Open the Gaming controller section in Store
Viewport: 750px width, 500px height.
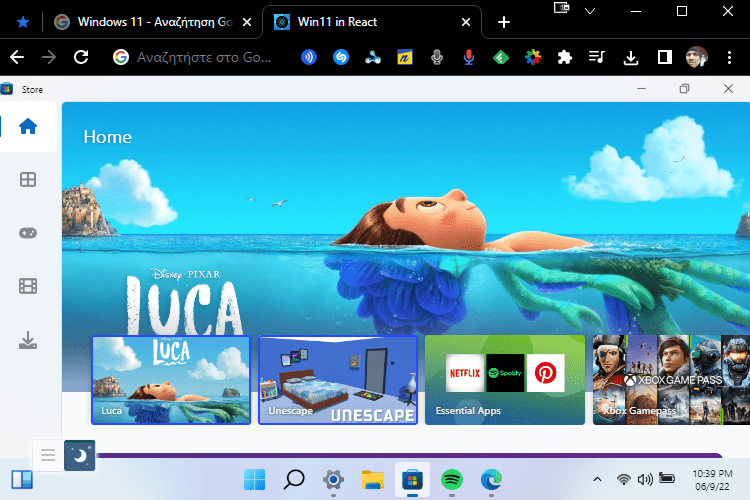[x=28, y=233]
